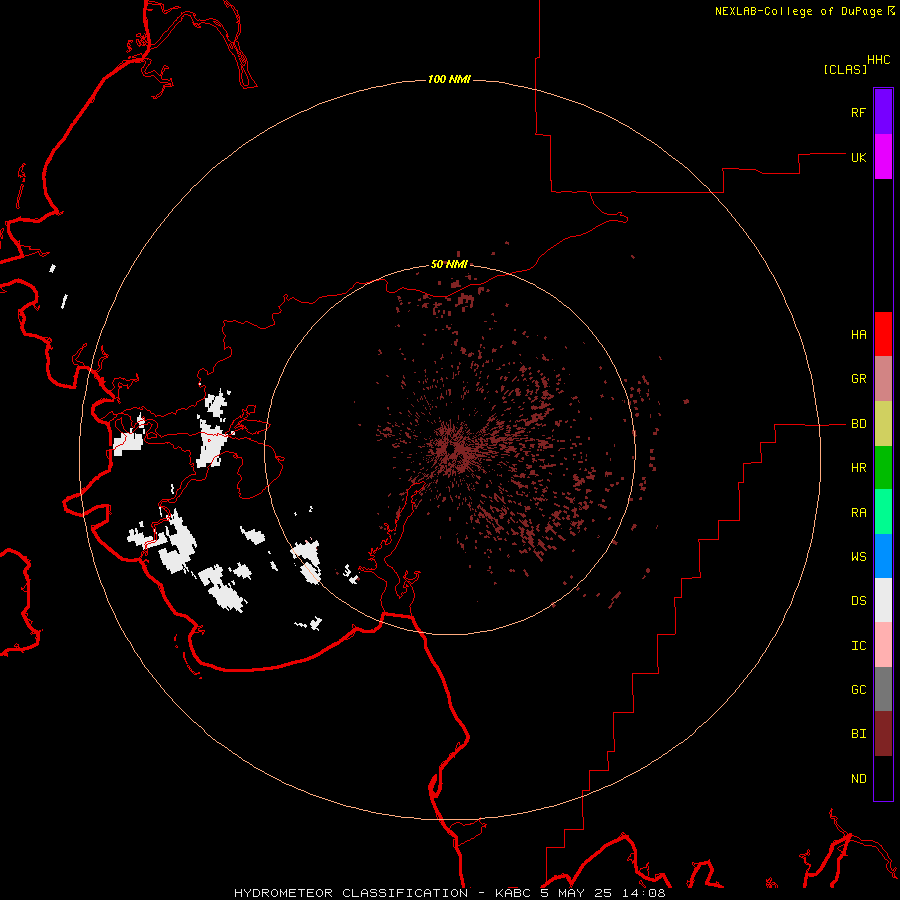
Task: Click the RA legend label
Action: coord(858,513)
